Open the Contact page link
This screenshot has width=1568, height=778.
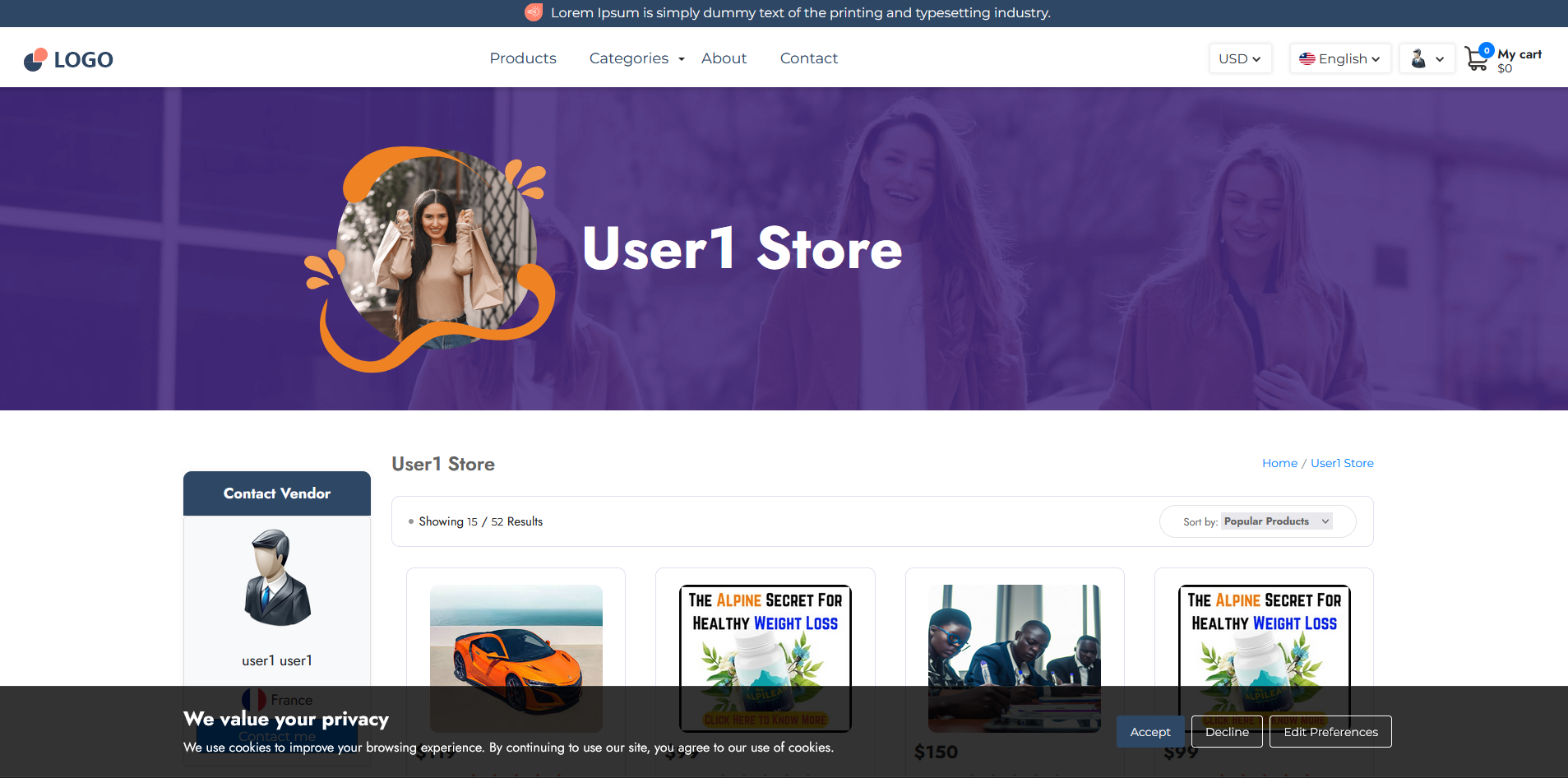tap(808, 58)
